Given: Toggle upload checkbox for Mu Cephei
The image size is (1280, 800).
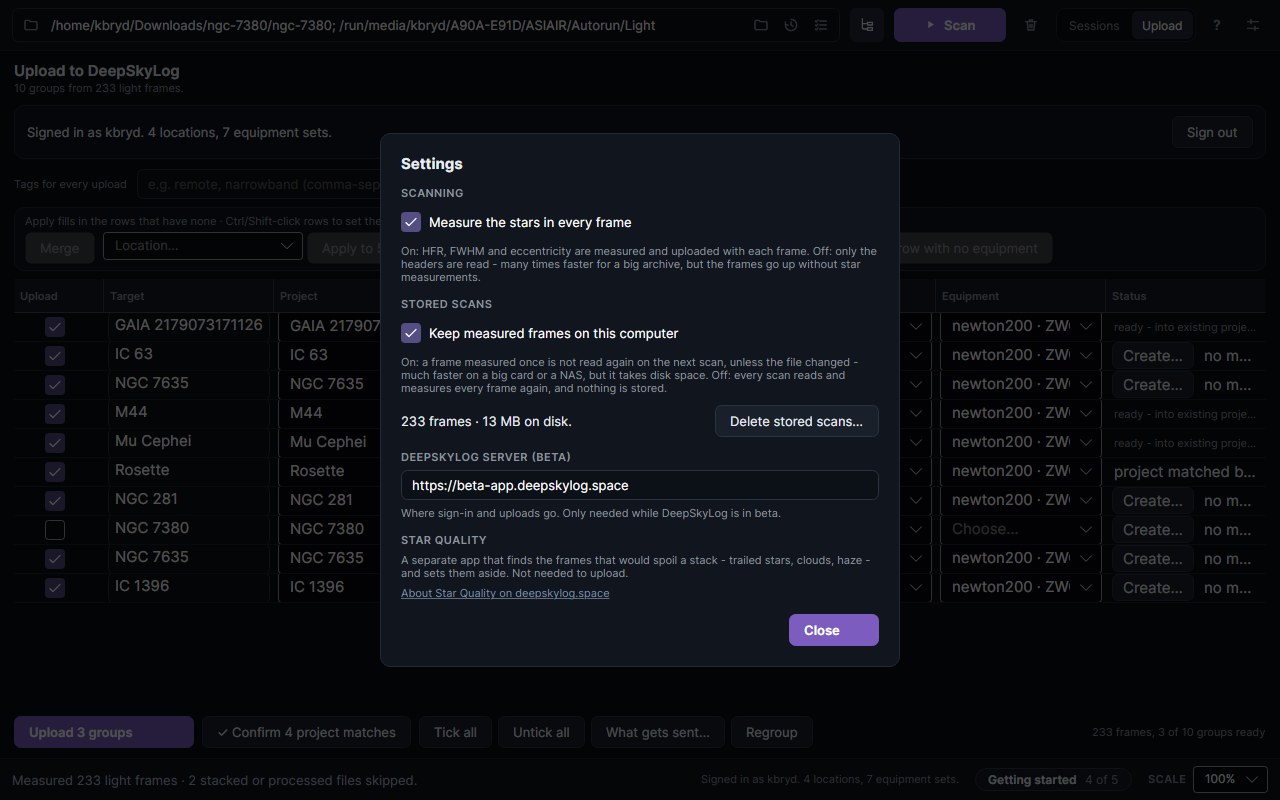Looking at the screenshot, I should click(x=55, y=442).
